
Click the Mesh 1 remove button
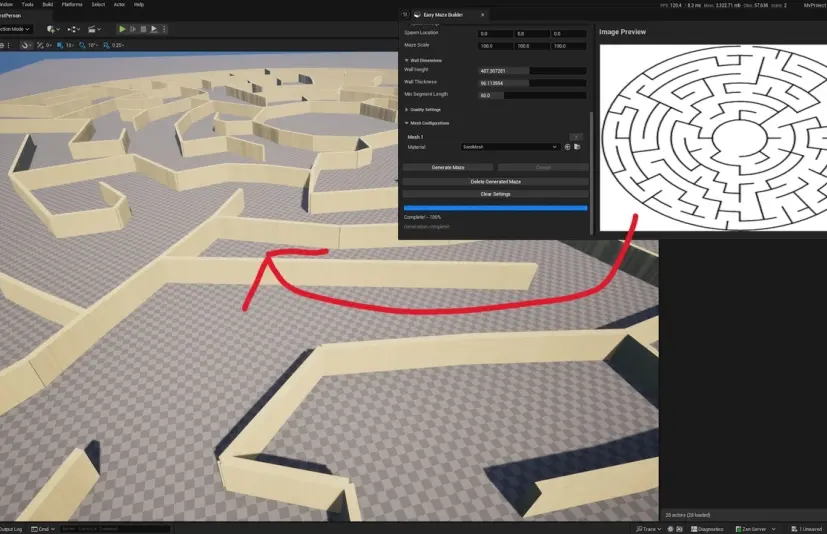[x=576, y=137]
